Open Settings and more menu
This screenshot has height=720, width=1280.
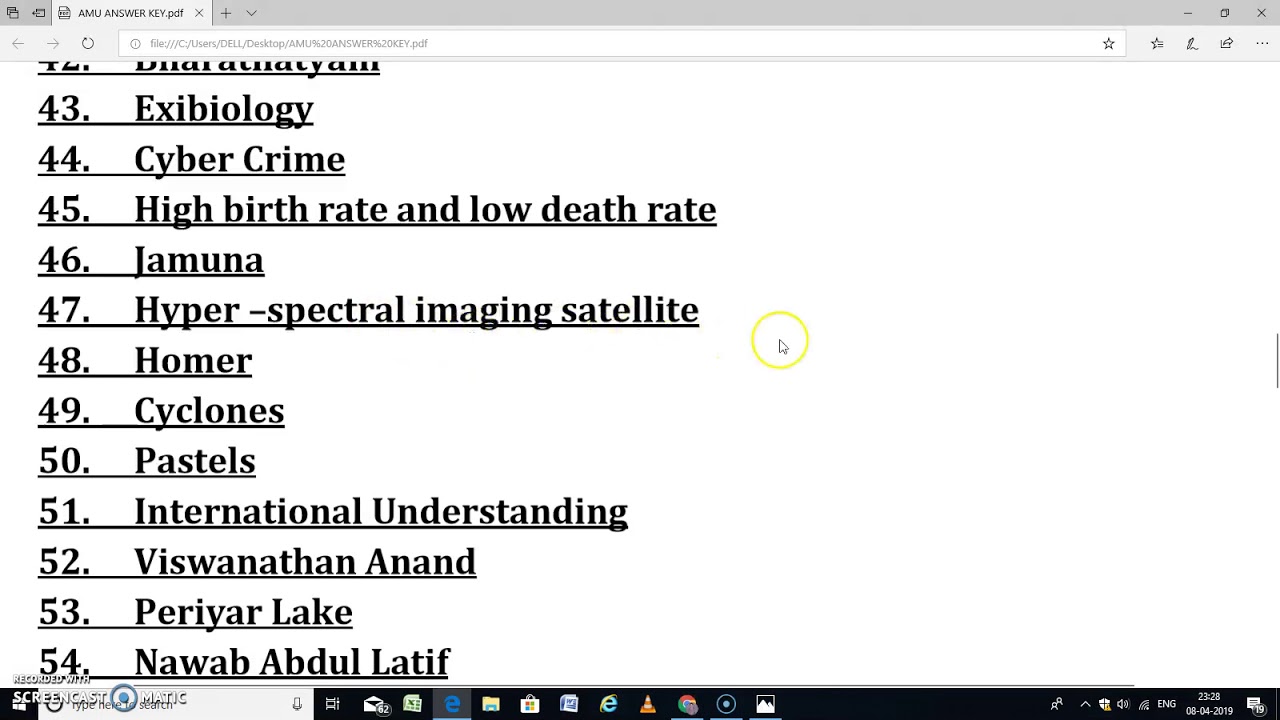1262,43
